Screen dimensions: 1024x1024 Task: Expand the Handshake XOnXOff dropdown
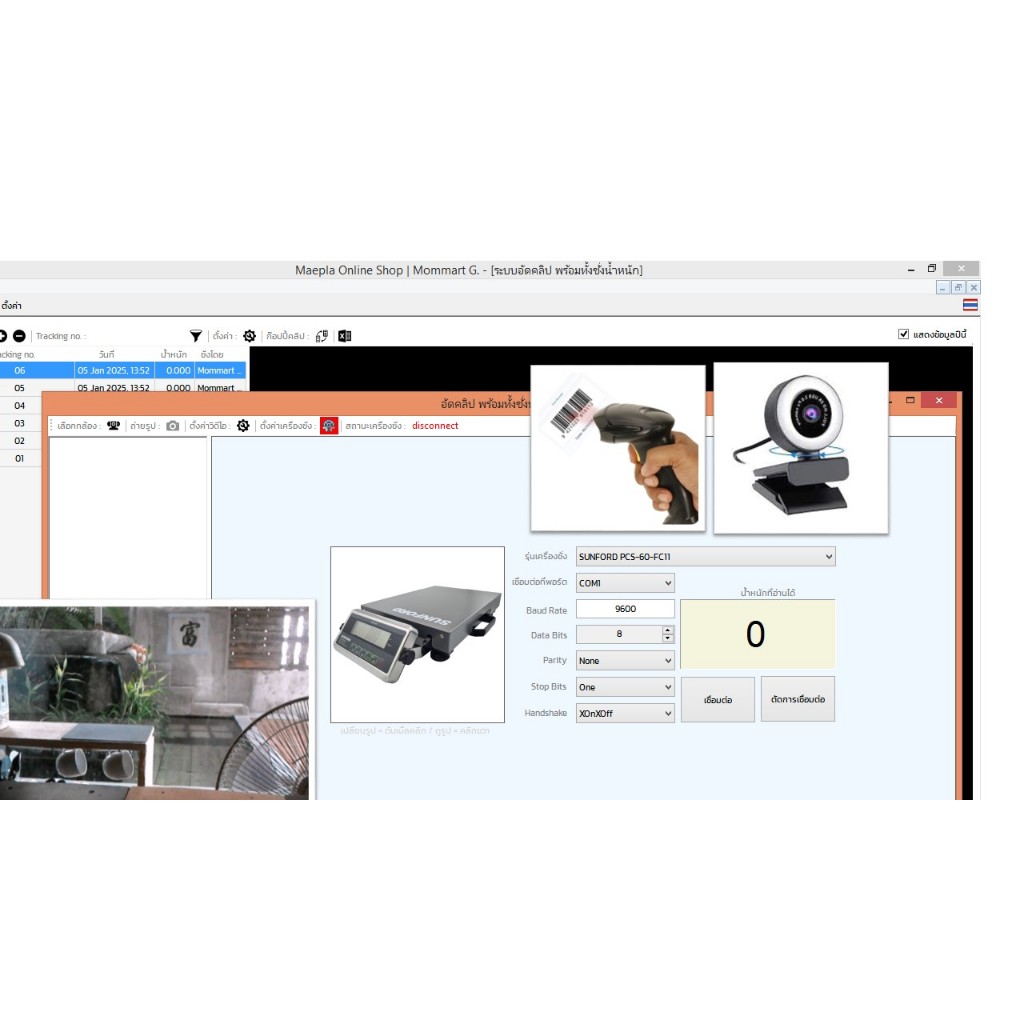tap(668, 714)
